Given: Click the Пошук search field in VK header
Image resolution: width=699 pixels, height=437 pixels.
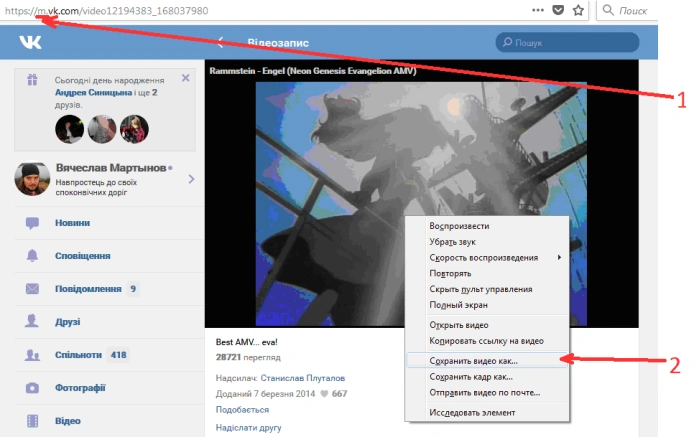Looking at the screenshot, I should [567, 42].
